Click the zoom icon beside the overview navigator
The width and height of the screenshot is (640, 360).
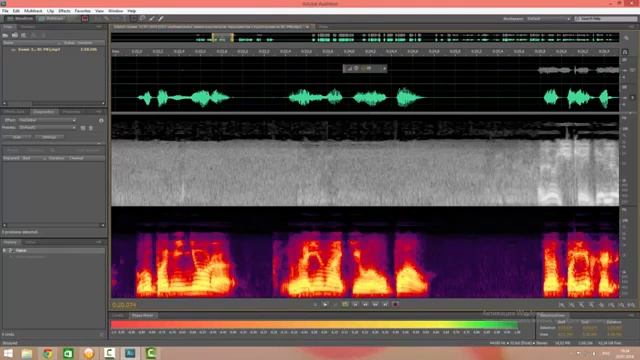(626, 38)
